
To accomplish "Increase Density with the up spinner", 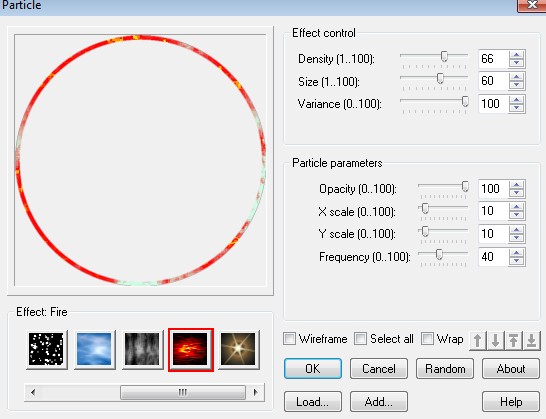I will [x=516, y=55].
